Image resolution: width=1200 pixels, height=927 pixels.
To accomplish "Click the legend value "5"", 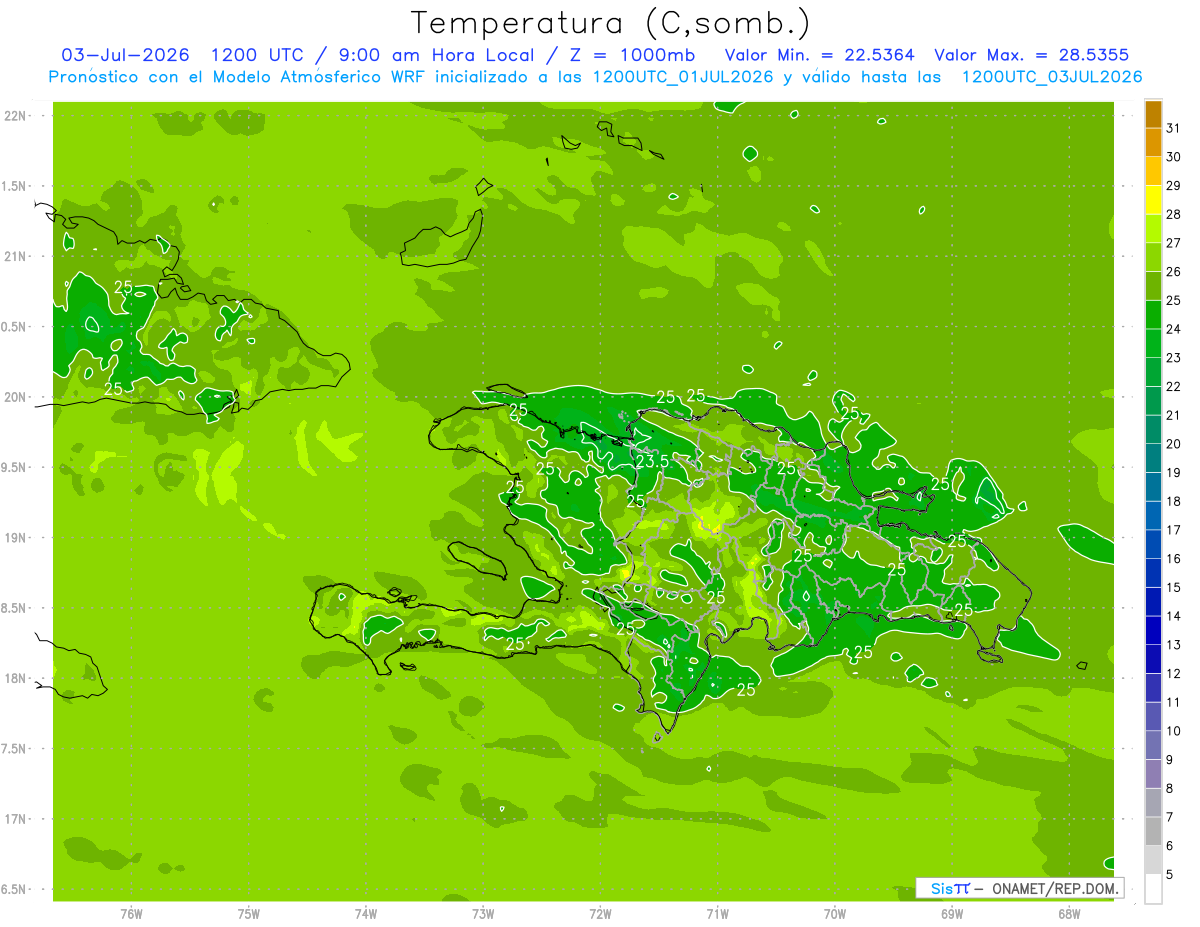I will (x=1170, y=875).
